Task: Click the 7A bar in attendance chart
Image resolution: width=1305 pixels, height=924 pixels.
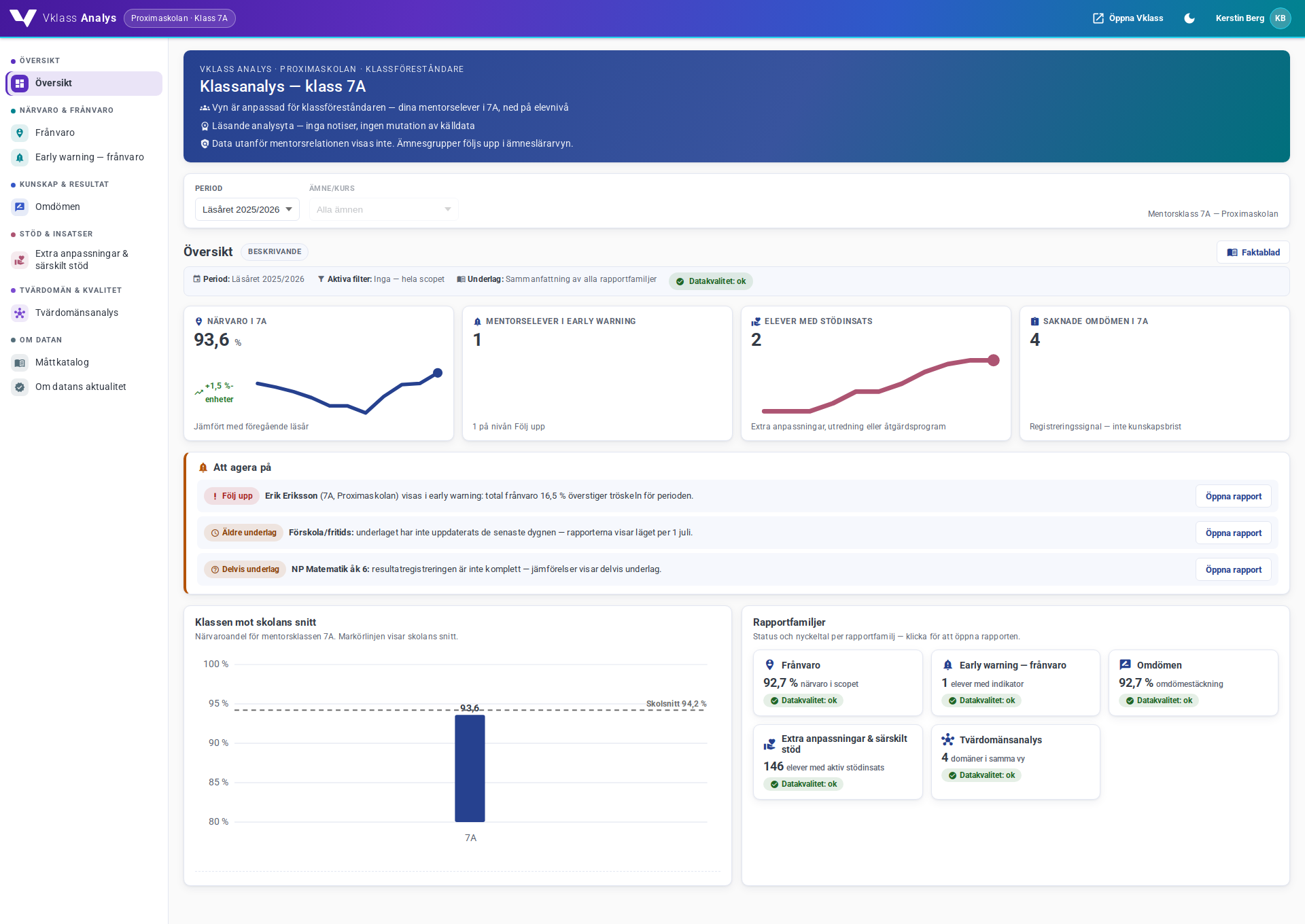Action: coord(470,768)
